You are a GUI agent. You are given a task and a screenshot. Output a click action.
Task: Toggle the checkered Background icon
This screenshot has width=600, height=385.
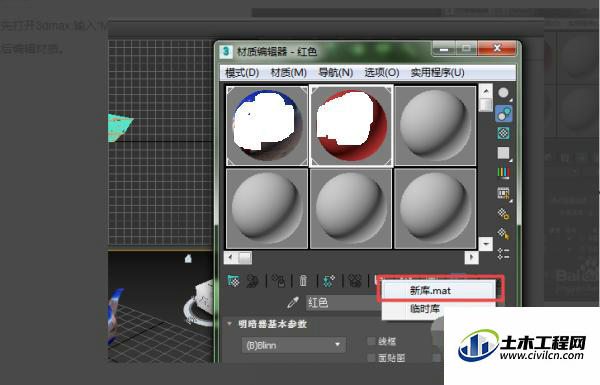(504, 134)
